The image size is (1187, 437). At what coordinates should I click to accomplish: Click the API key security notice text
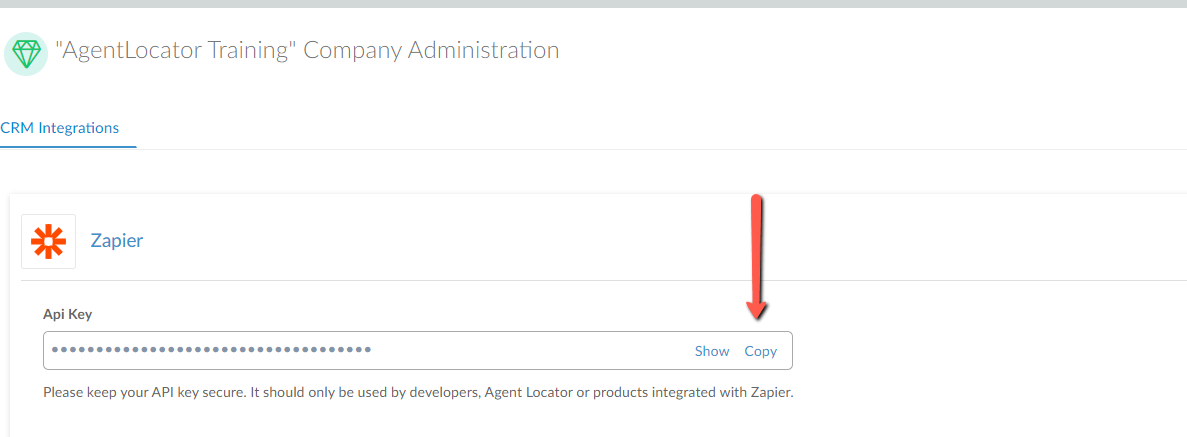418,393
